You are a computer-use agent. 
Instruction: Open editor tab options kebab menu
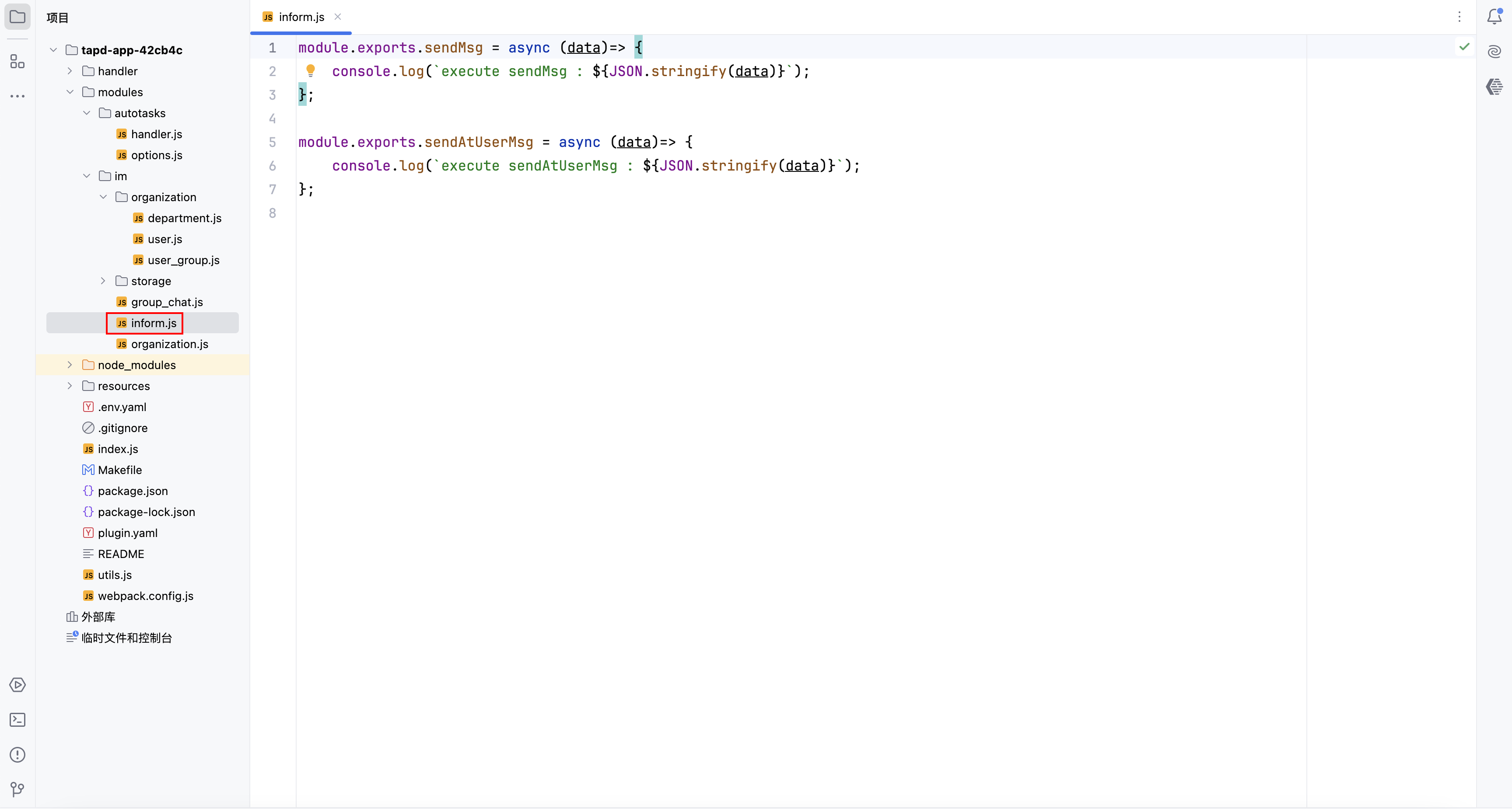(1459, 17)
